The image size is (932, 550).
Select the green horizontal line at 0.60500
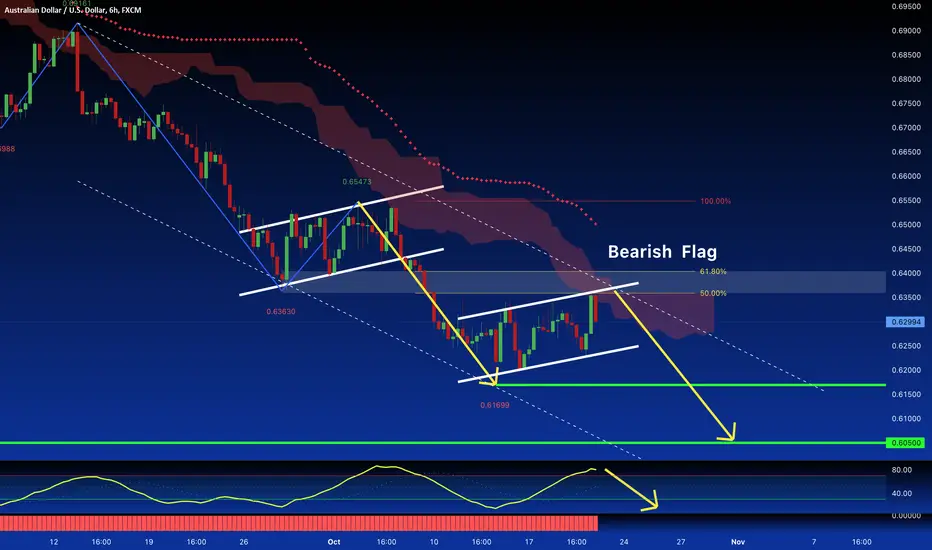point(443,442)
